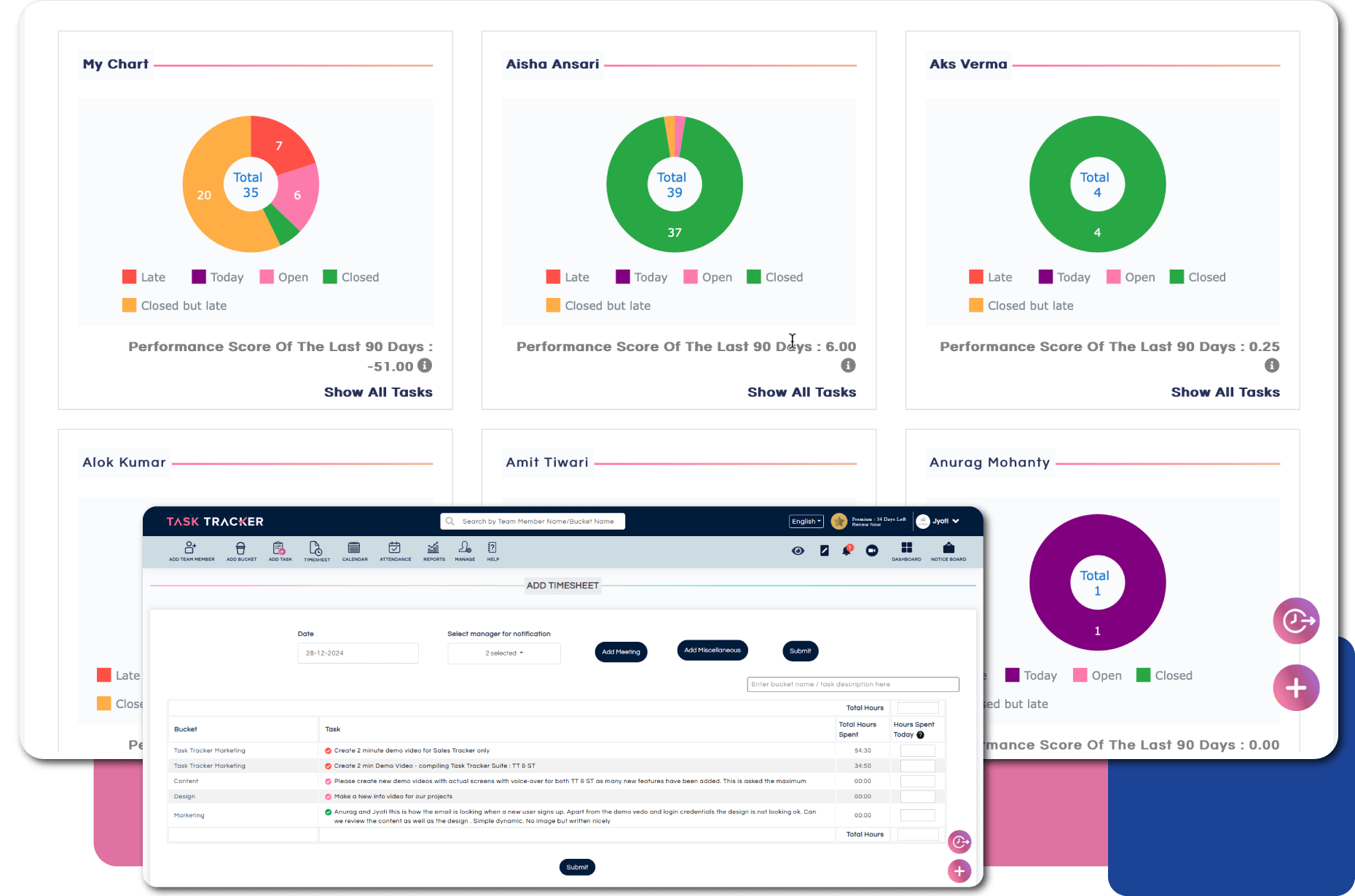Click Show All Tasks under Aks Verma
The image size is (1355, 896).
coord(1225,392)
